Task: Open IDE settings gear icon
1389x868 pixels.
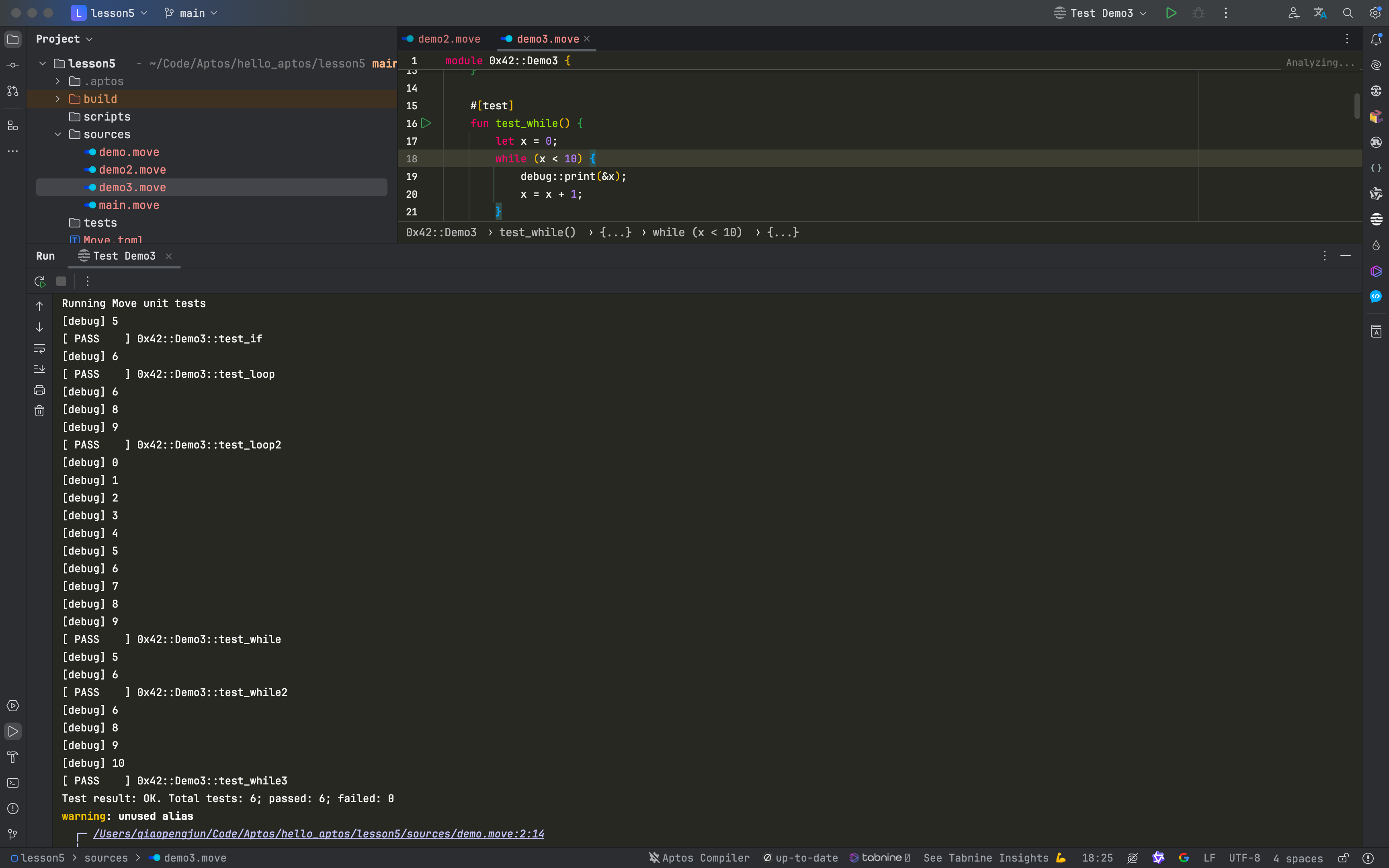Action: point(1375,12)
